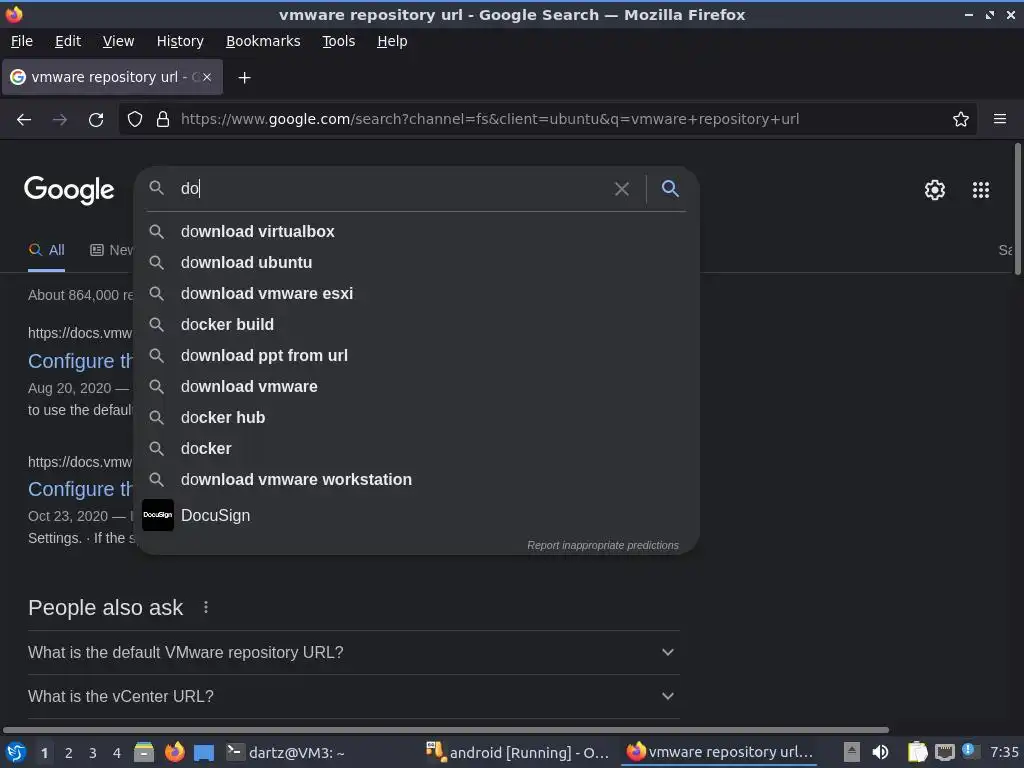This screenshot has width=1024, height=768.
Task: Open the tracking protection shield icon
Action: [135, 119]
